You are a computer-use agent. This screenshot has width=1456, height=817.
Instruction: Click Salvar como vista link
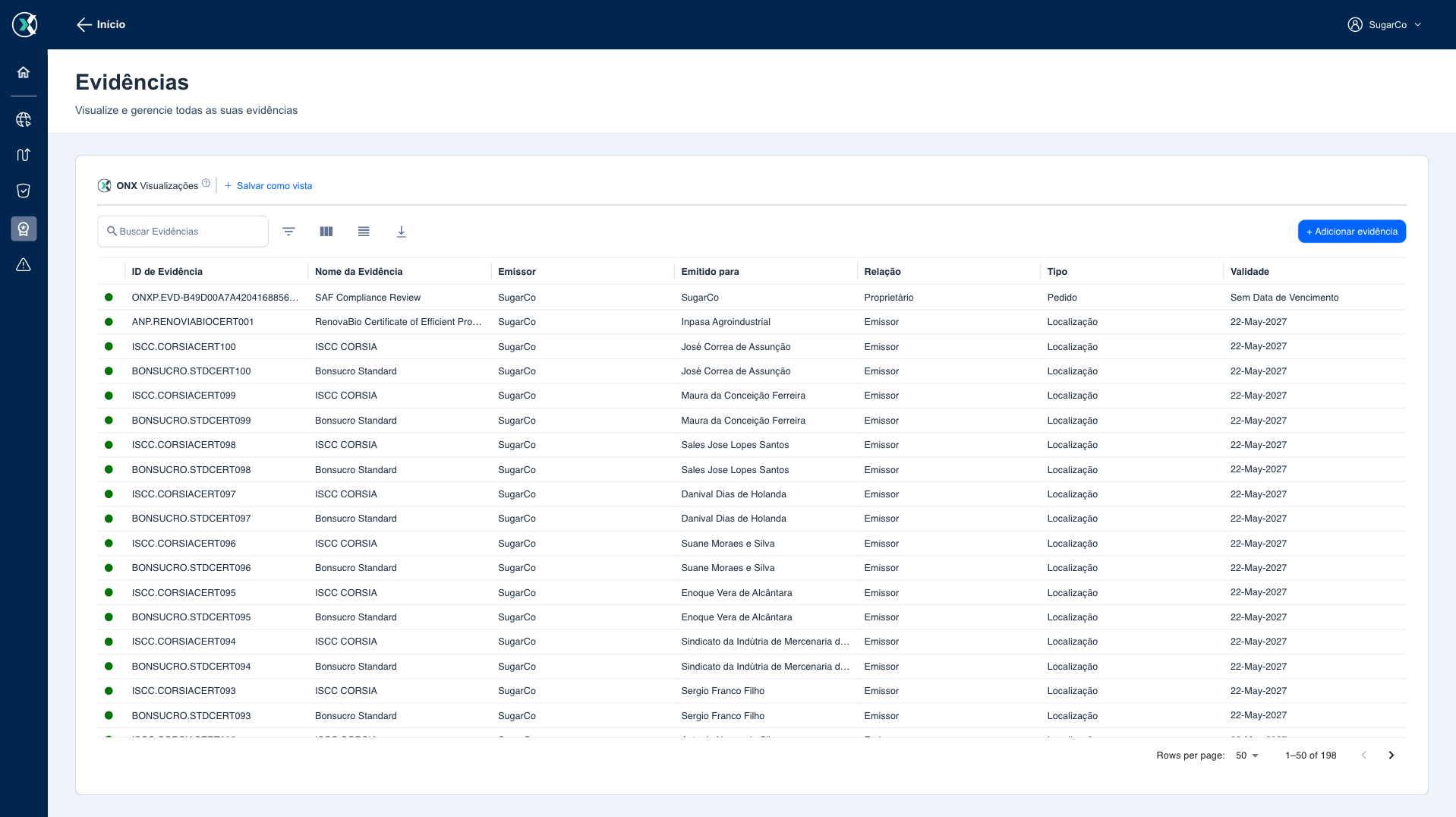click(268, 185)
